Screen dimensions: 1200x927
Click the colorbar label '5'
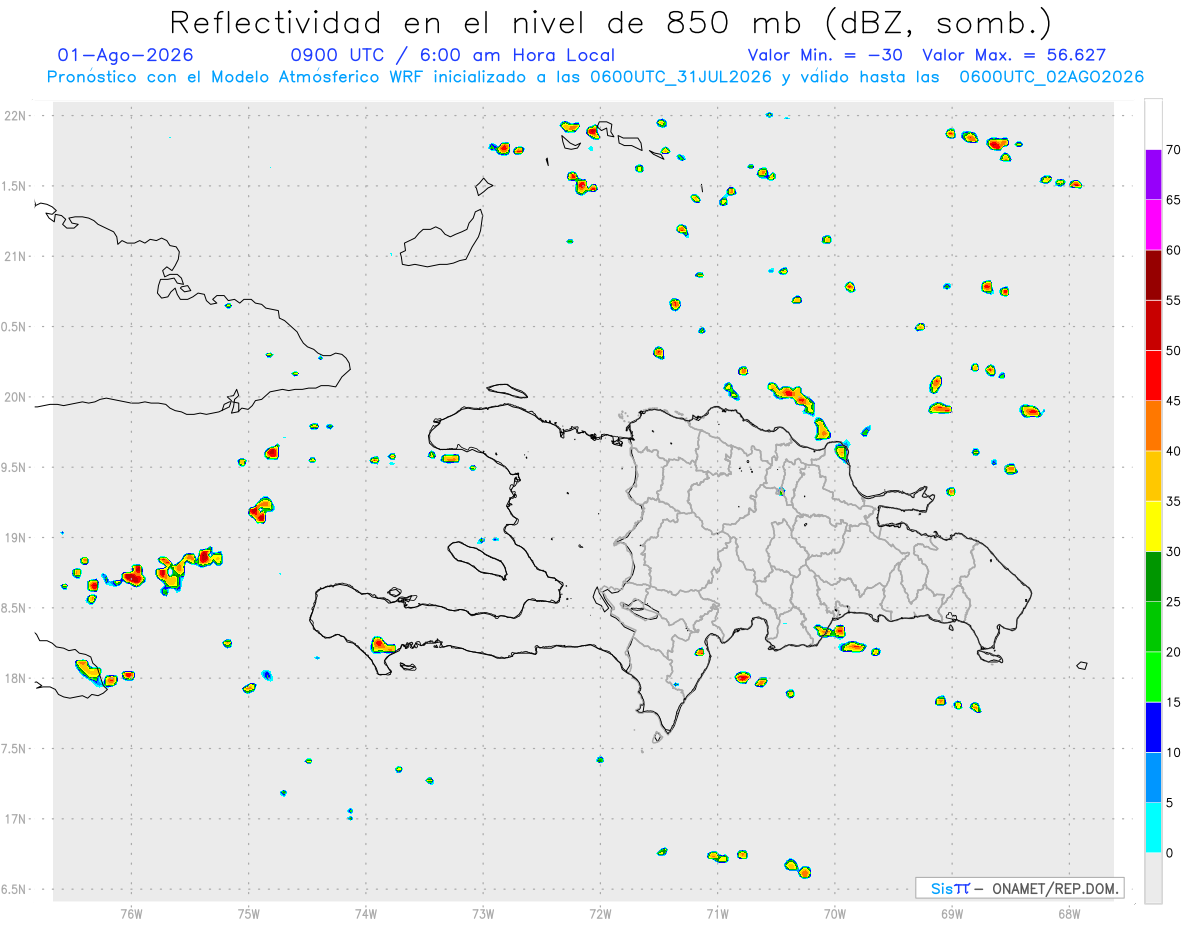click(1169, 803)
